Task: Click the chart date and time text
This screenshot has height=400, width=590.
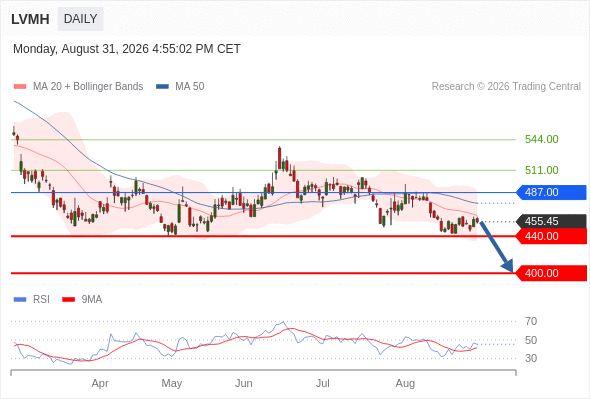Action: 127,49
